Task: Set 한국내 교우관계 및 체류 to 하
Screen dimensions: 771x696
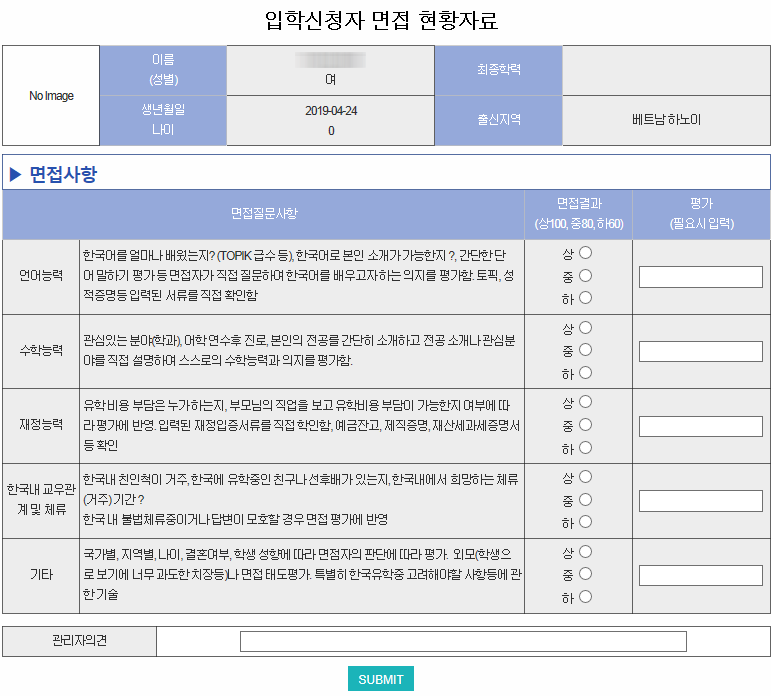Action: tap(586, 522)
